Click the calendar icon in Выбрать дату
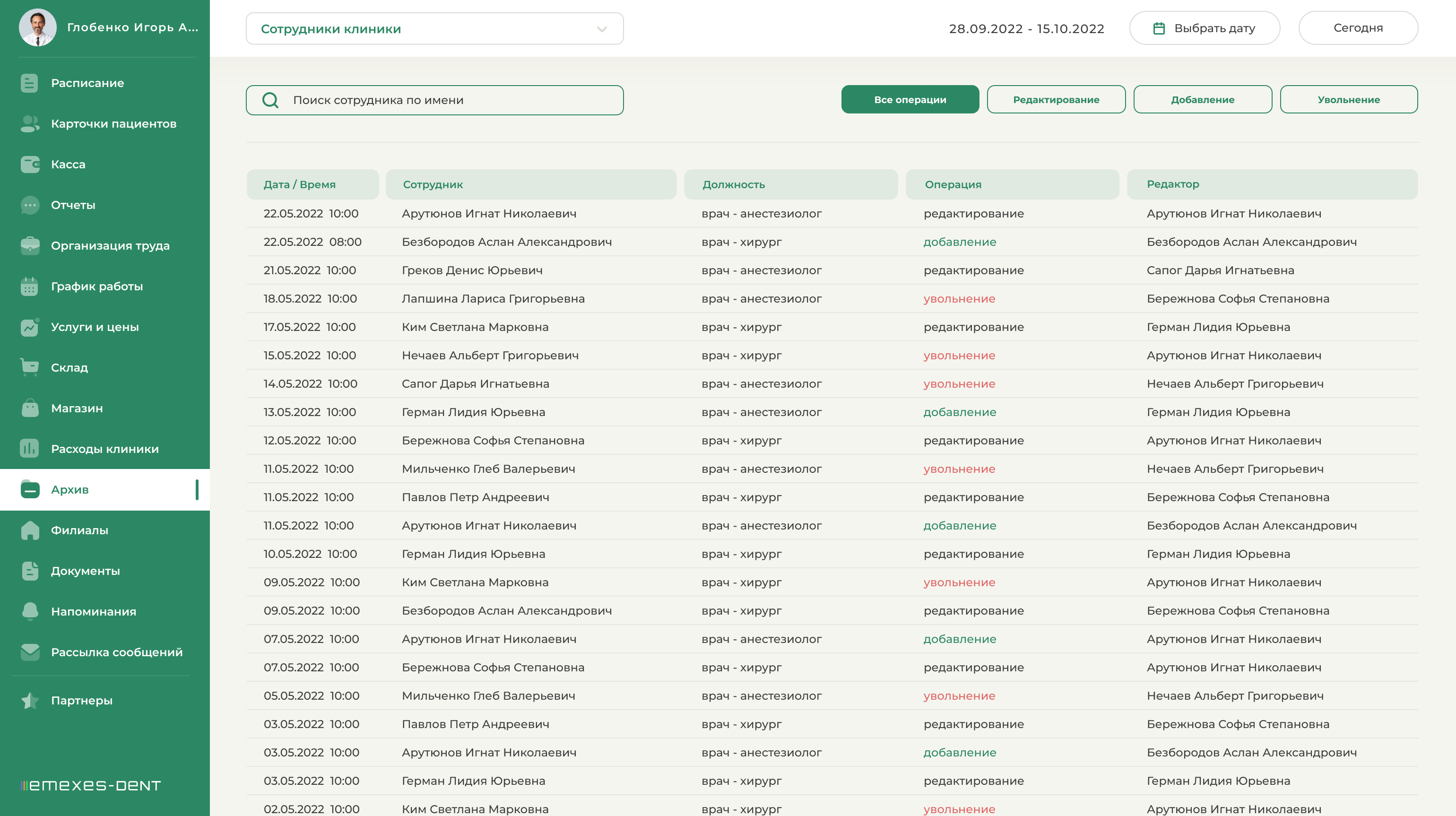Viewport: 1456px width, 816px height. (1159, 28)
